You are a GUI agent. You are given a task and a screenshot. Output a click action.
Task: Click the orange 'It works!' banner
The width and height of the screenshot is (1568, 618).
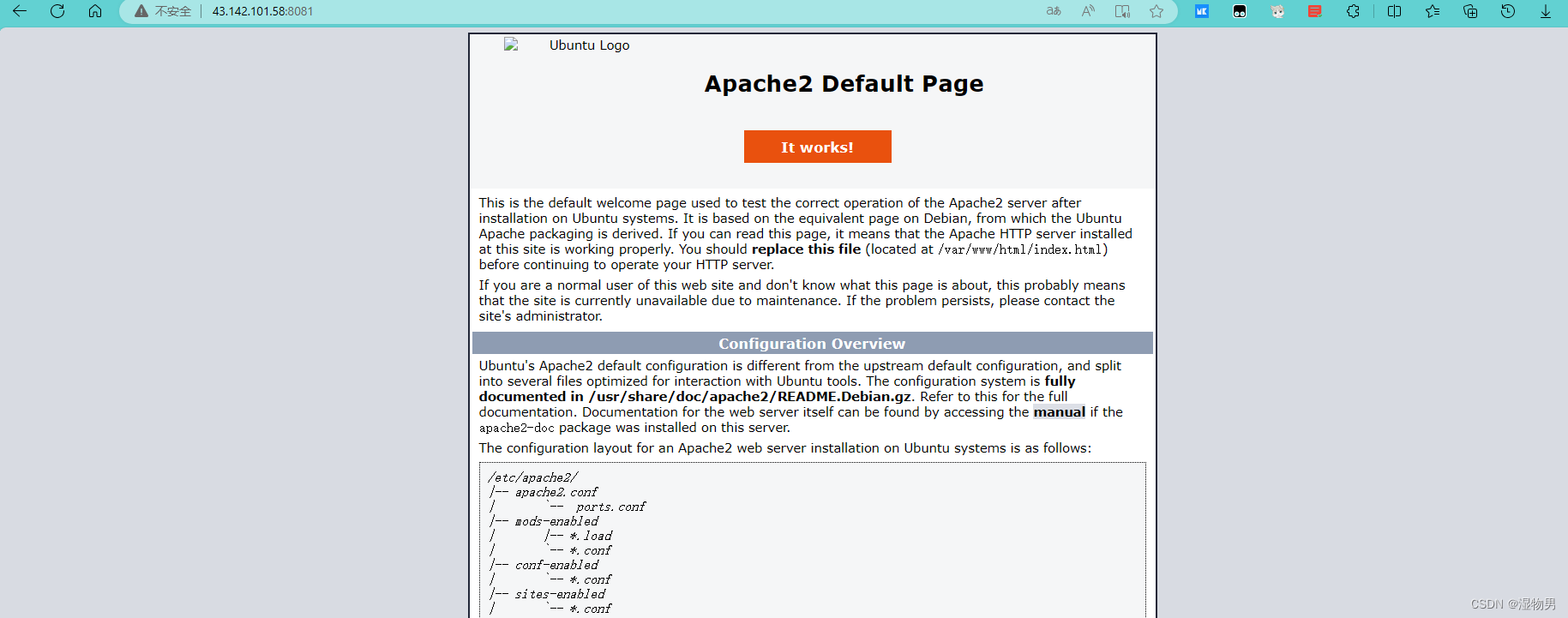click(x=817, y=147)
